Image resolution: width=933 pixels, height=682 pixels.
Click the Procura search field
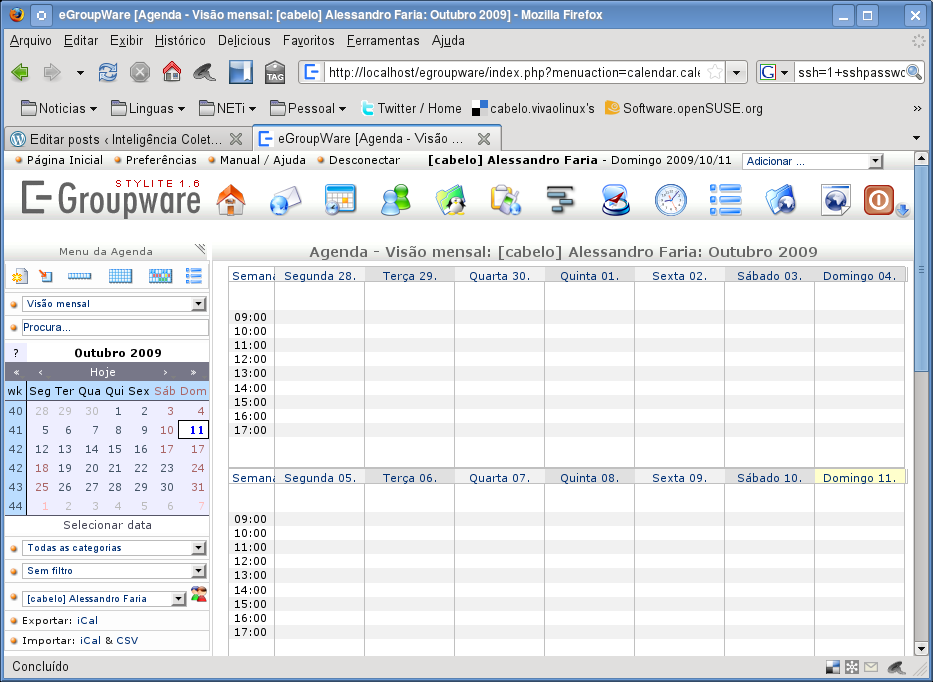pyautogui.click(x=115, y=327)
